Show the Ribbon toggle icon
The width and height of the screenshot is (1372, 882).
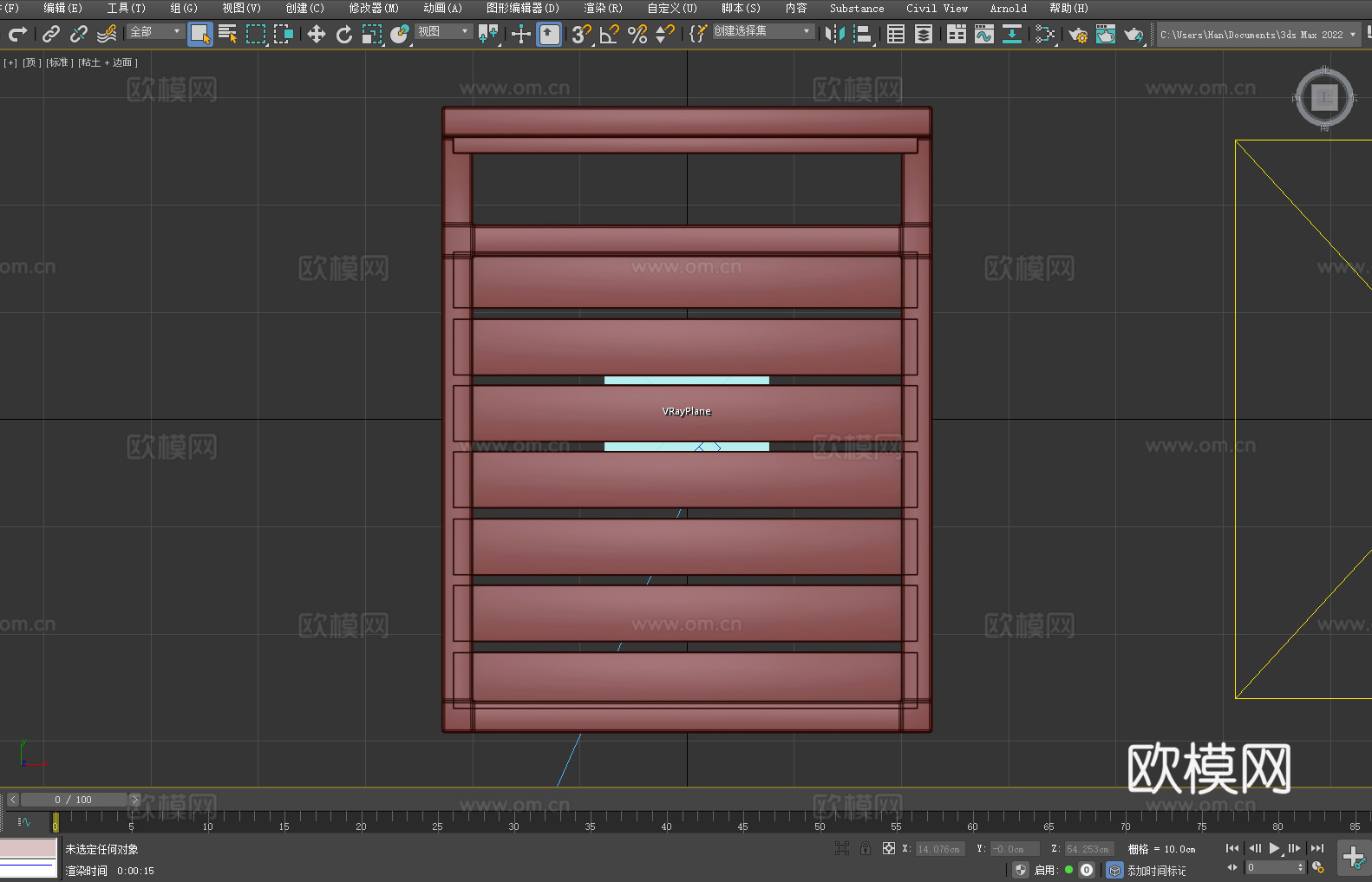(x=957, y=34)
